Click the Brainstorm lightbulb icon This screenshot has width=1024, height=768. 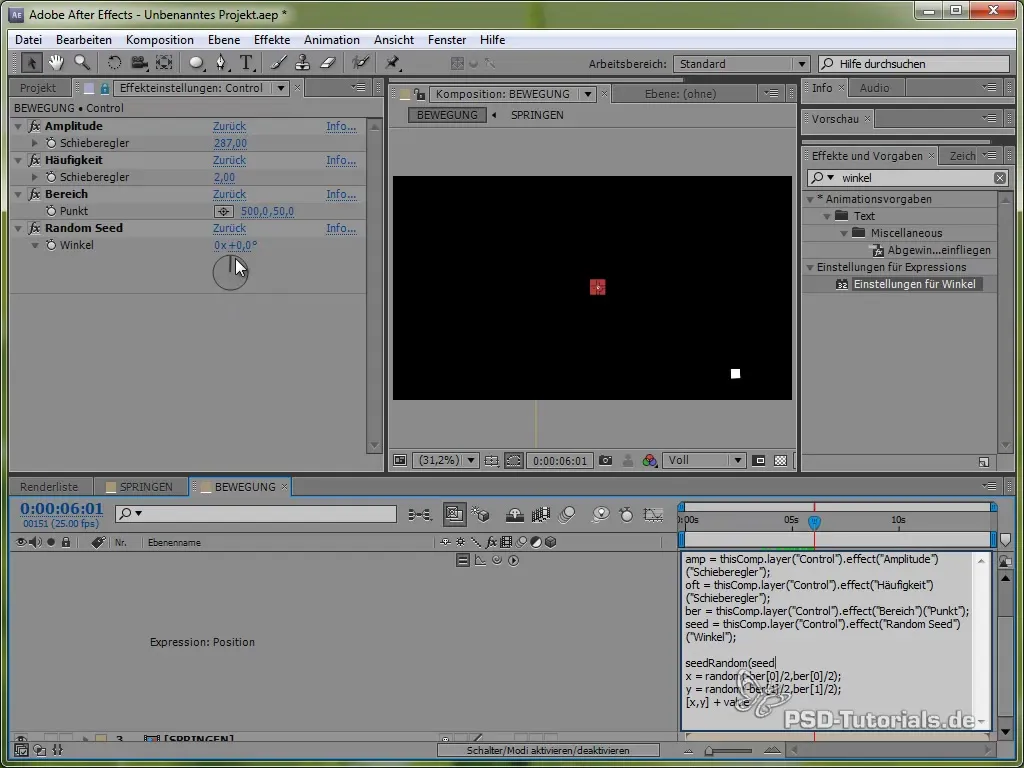pyautogui.click(x=600, y=515)
